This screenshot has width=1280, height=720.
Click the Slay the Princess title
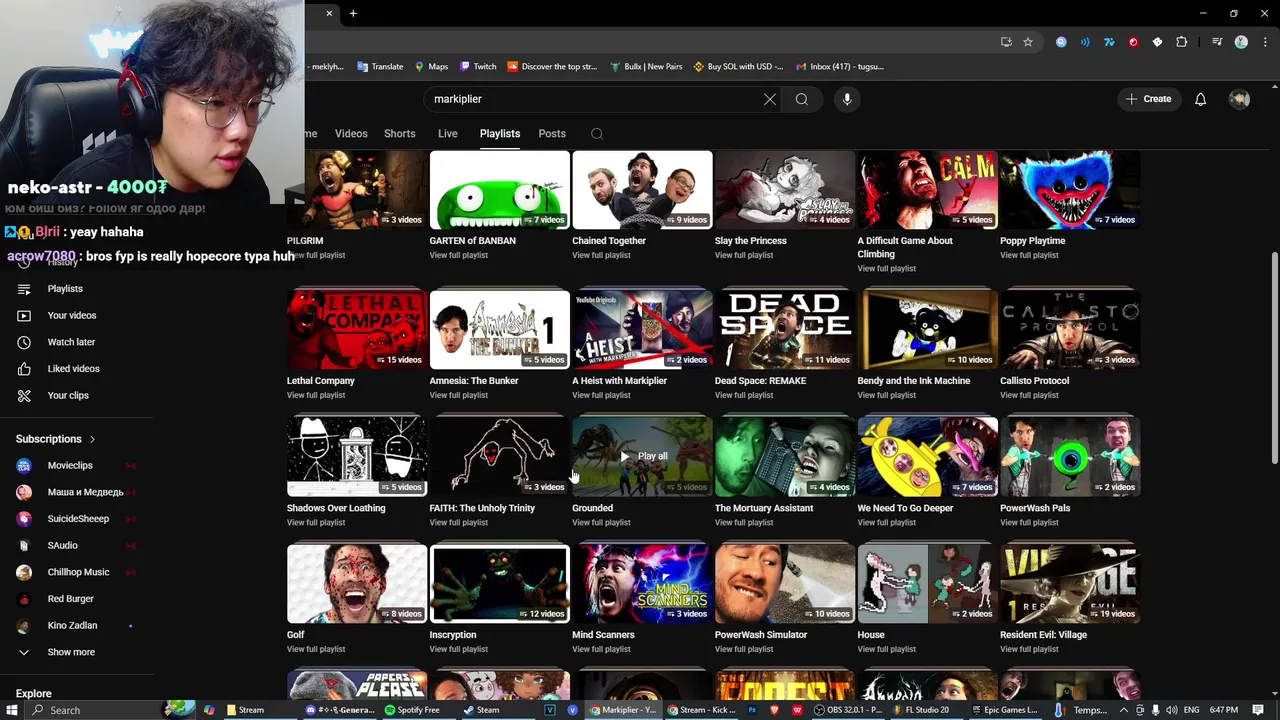[751, 241]
